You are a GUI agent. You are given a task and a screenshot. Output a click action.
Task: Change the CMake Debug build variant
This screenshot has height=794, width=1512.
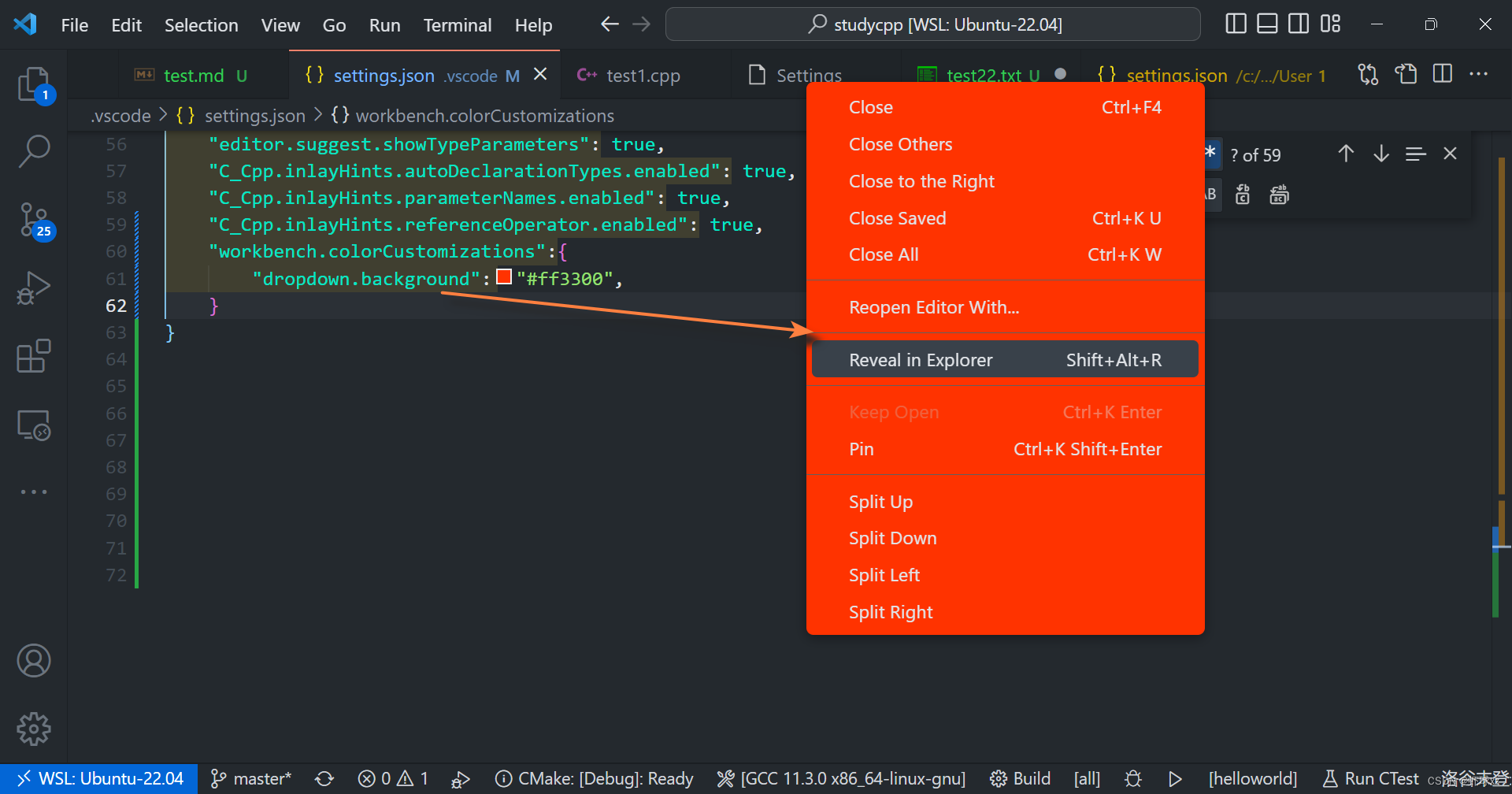pos(594,779)
